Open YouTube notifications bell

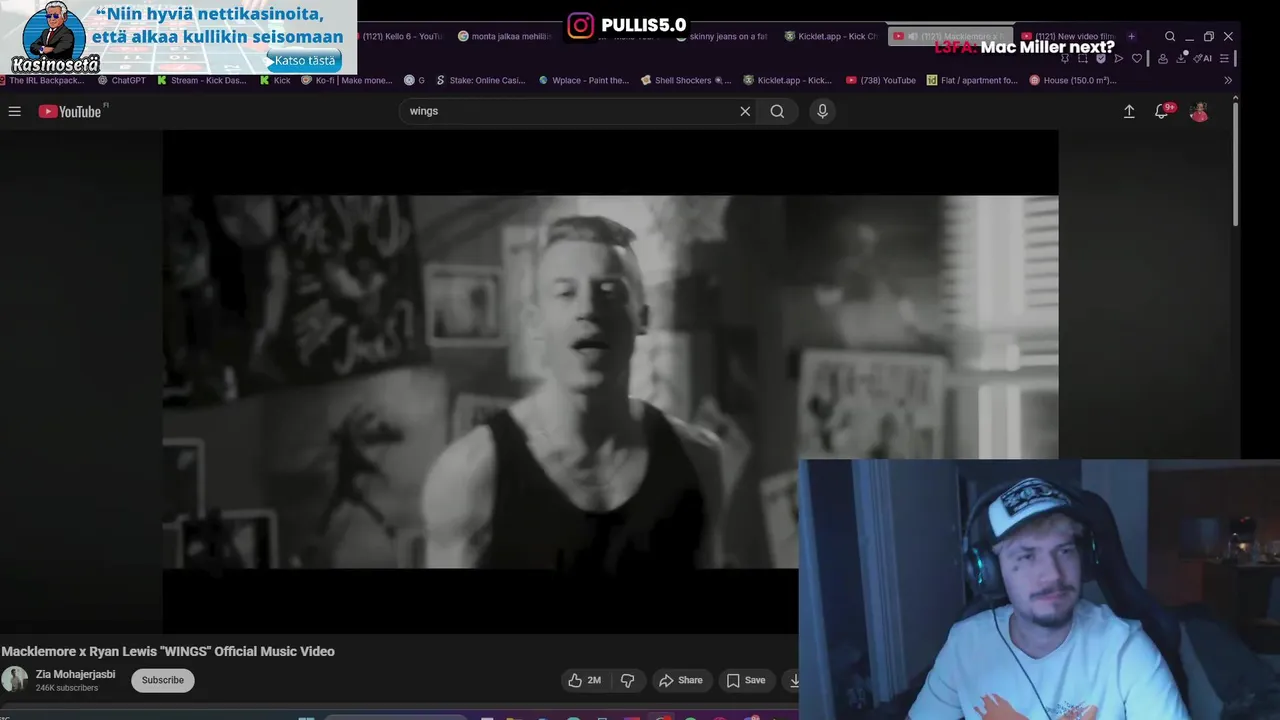coord(1162,112)
